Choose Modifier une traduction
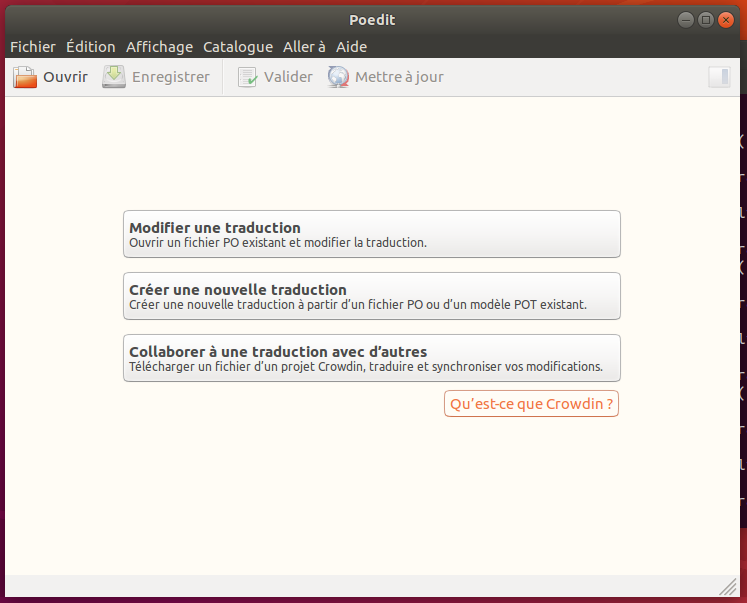 (x=372, y=234)
